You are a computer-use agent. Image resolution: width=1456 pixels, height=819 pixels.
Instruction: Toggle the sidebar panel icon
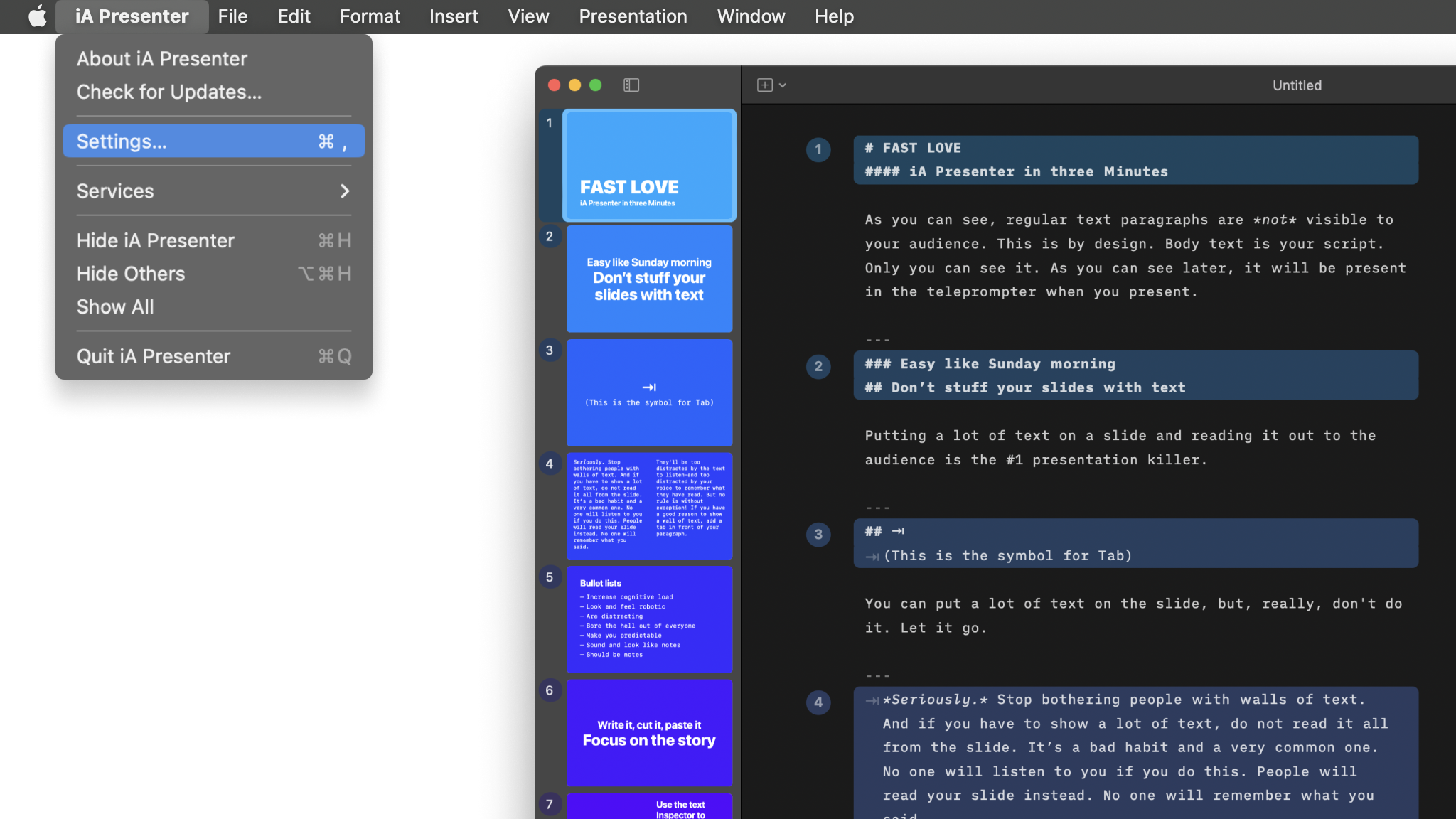[x=631, y=85]
